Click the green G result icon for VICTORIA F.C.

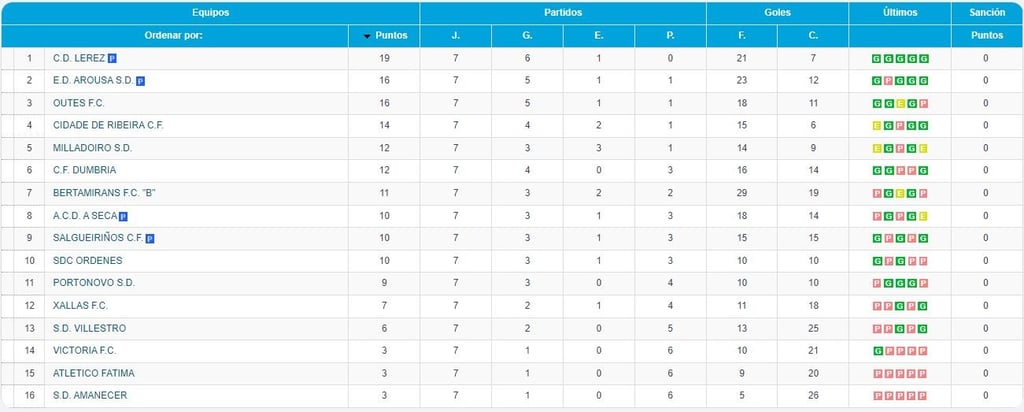877,351
